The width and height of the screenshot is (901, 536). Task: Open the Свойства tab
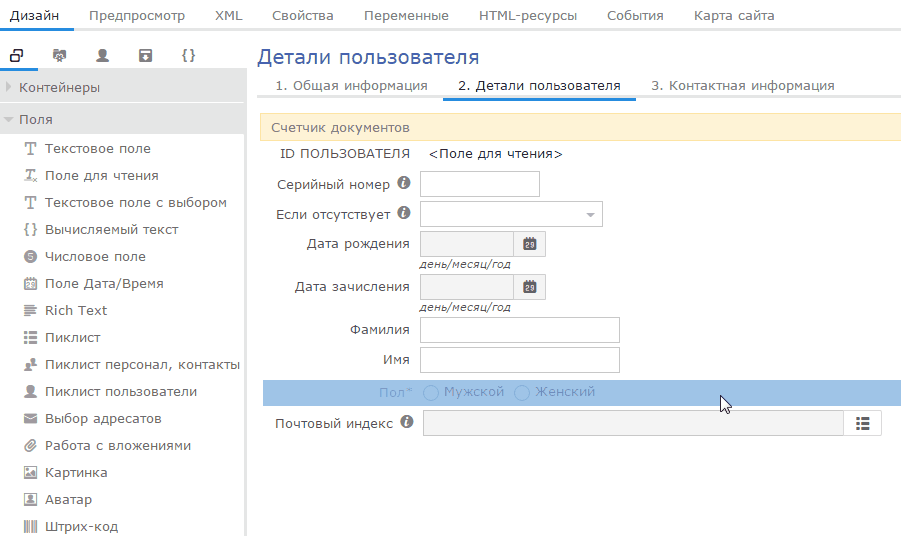tap(303, 16)
